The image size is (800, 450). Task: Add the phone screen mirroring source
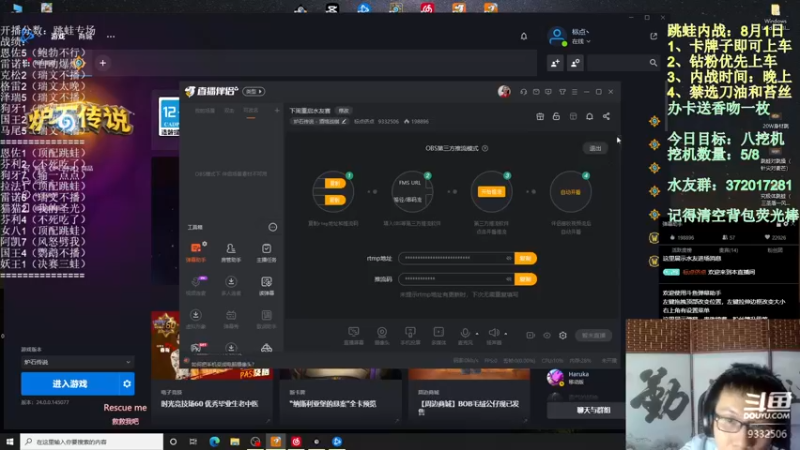pyautogui.click(x=410, y=335)
